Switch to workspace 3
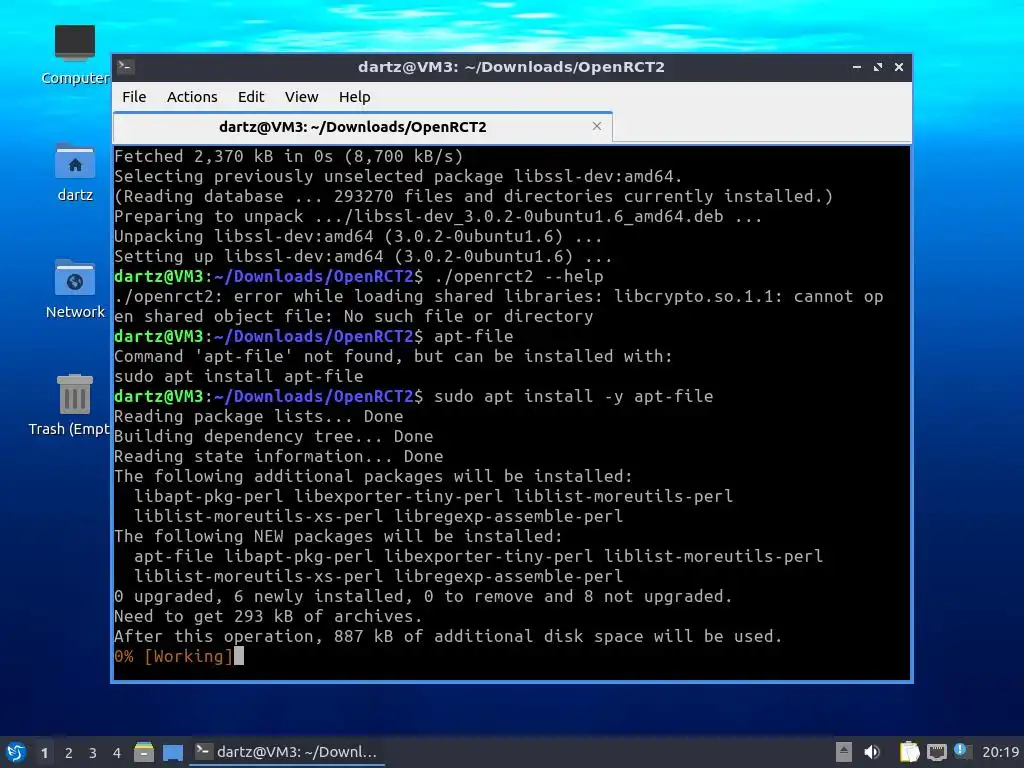The height and width of the screenshot is (768, 1024). (x=93, y=753)
